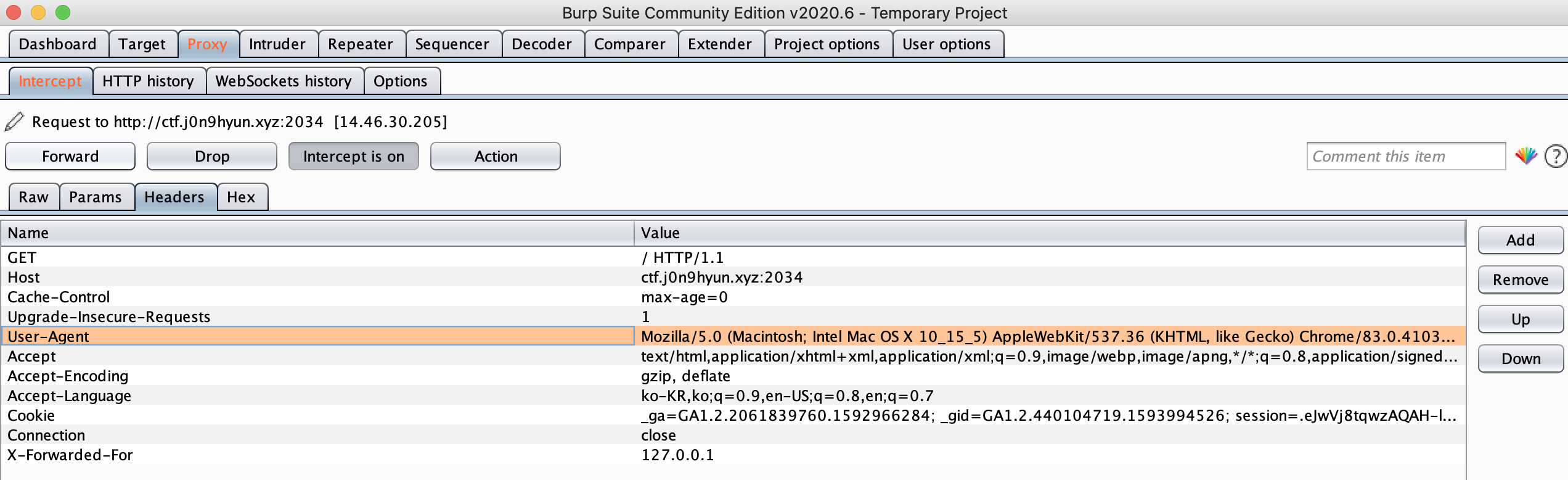Select the User-Agent header row
Screen dimensions: 1568x480
pyautogui.click(x=733, y=336)
